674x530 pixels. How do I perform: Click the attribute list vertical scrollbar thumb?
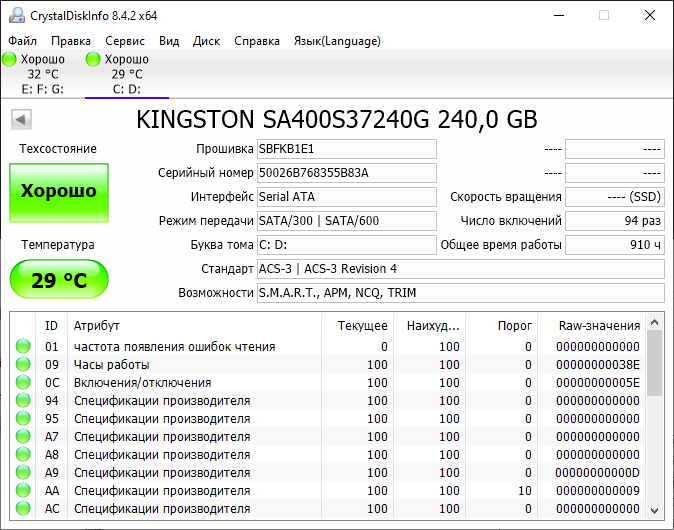(655, 363)
